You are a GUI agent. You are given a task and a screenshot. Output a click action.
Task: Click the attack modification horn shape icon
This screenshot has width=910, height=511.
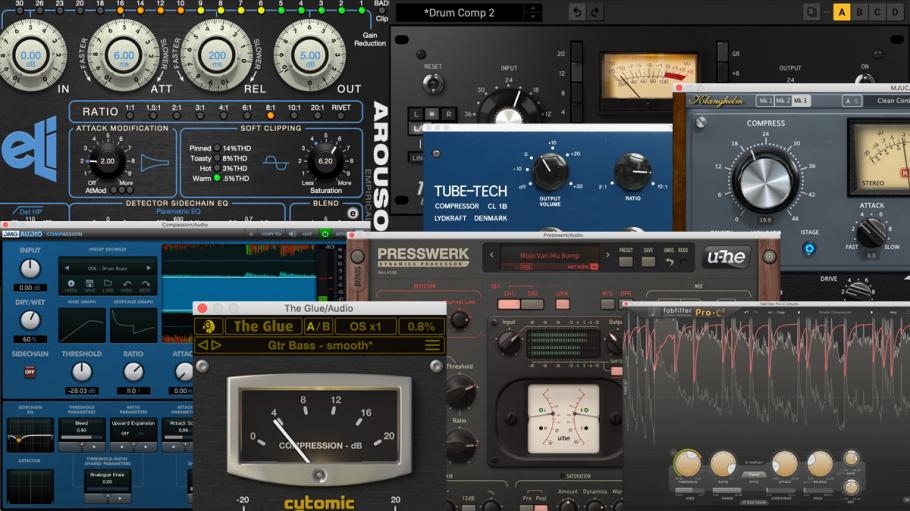point(154,163)
